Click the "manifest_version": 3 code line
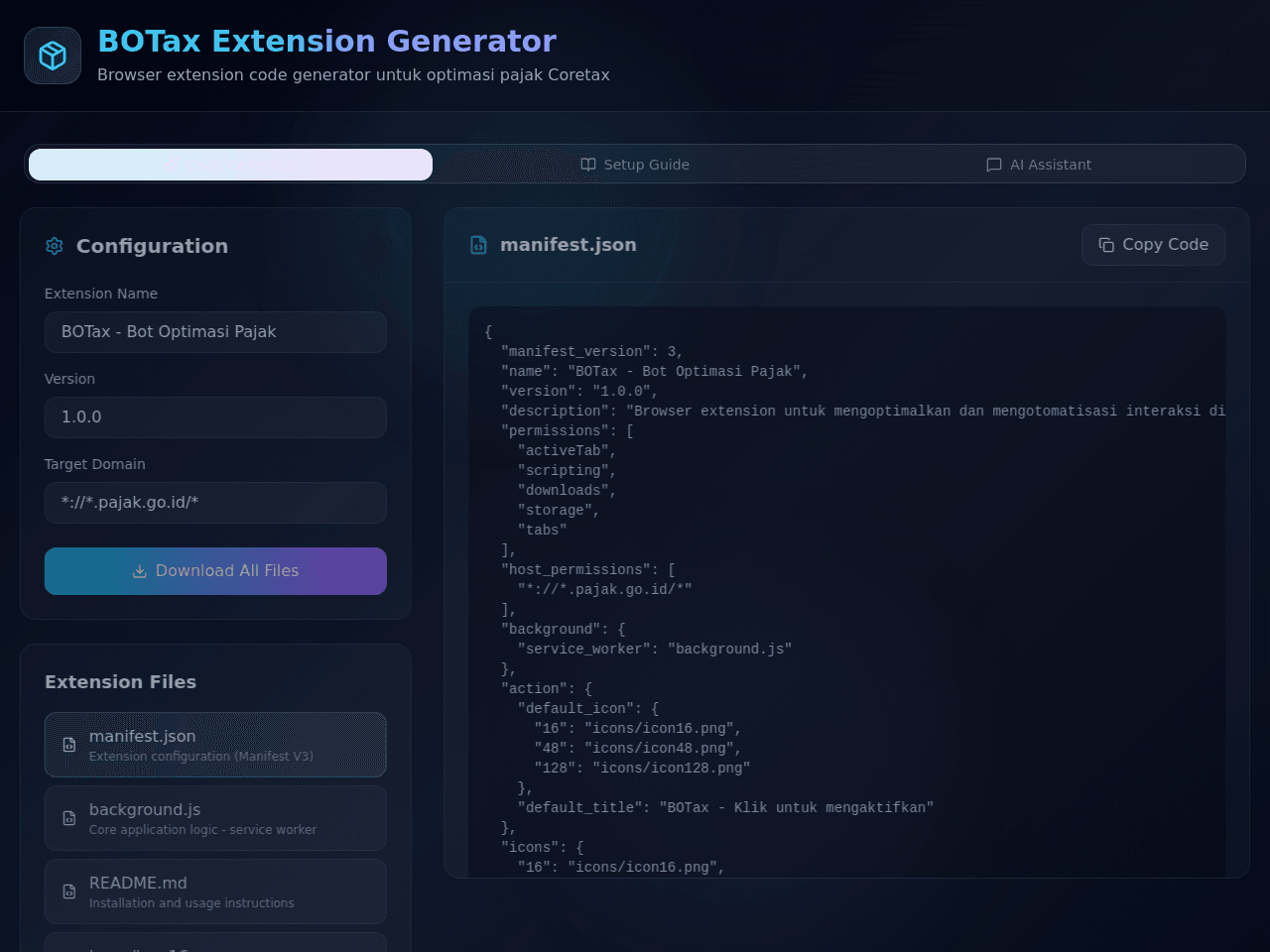 click(x=592, y=352)
